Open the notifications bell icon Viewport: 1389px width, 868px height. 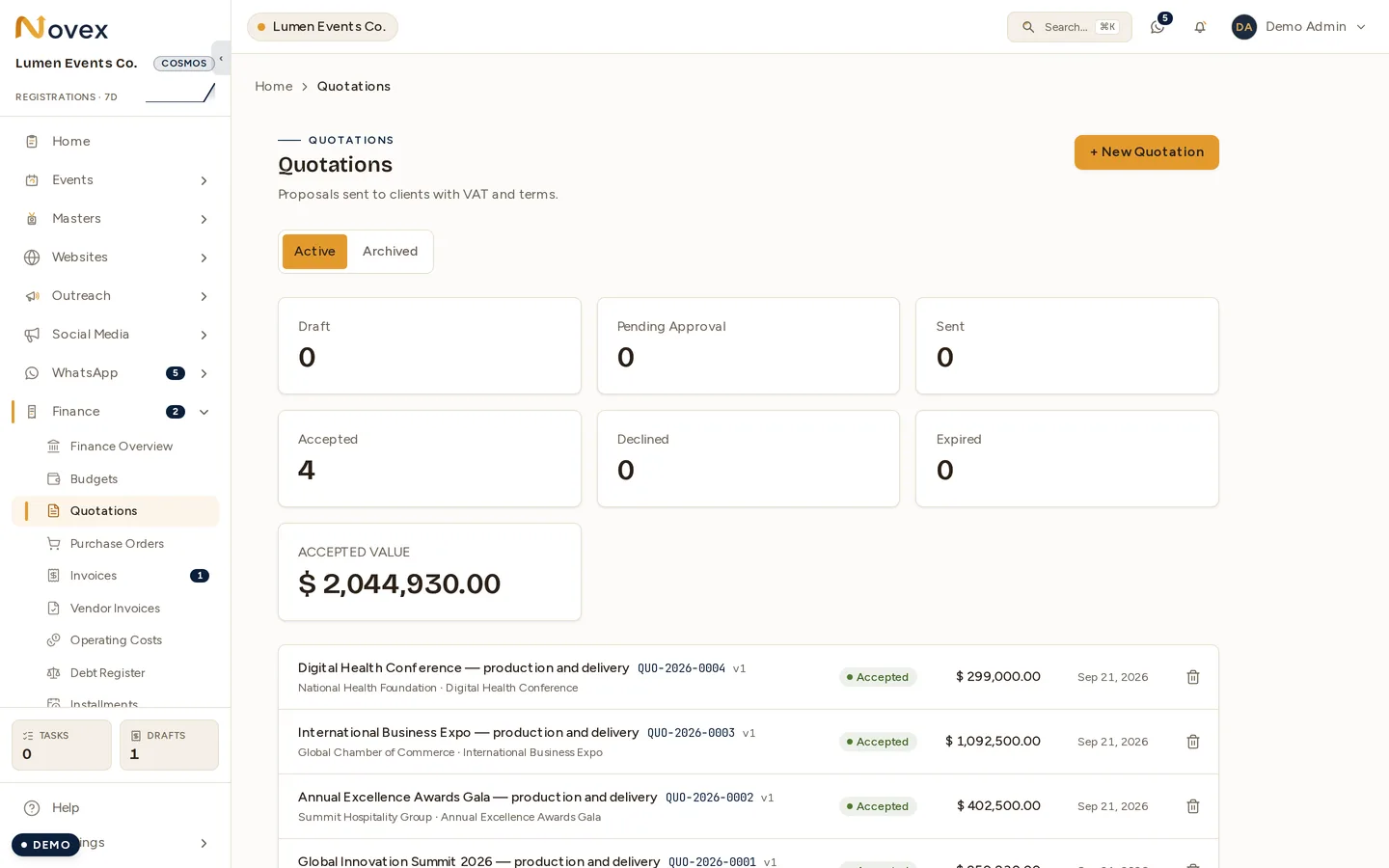click(x=1200, y=27)
